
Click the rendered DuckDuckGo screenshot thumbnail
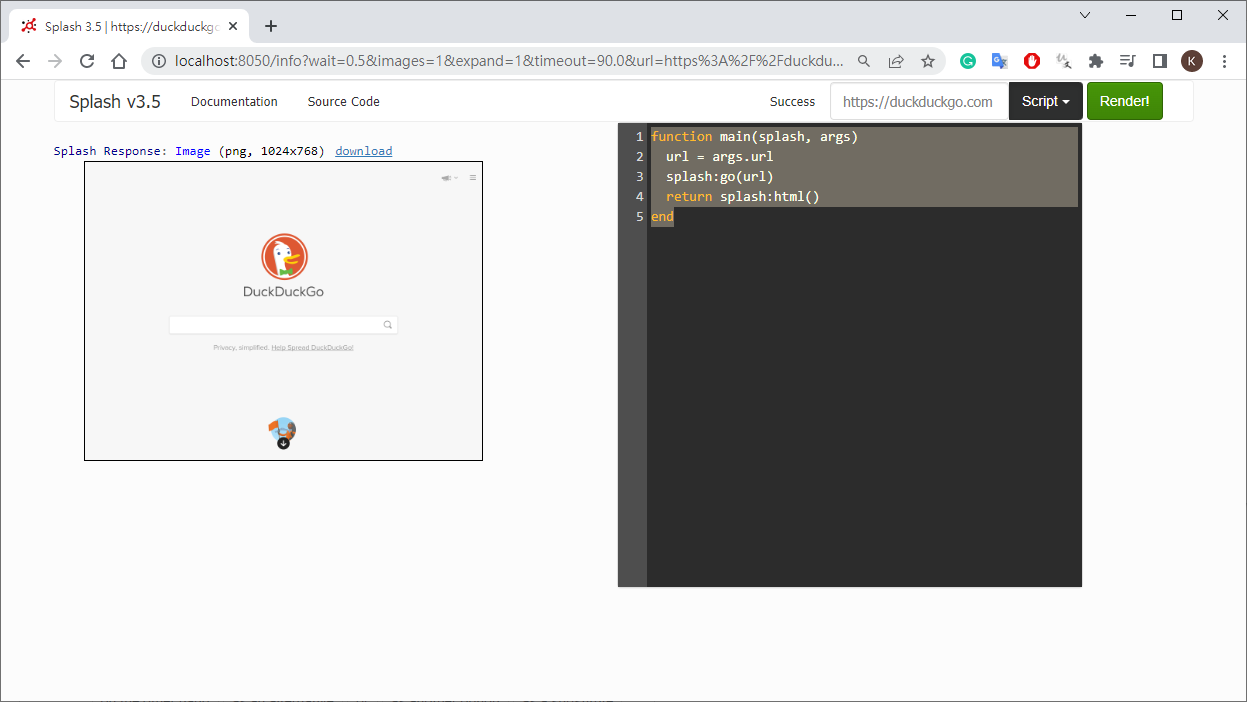pos(283,310)
